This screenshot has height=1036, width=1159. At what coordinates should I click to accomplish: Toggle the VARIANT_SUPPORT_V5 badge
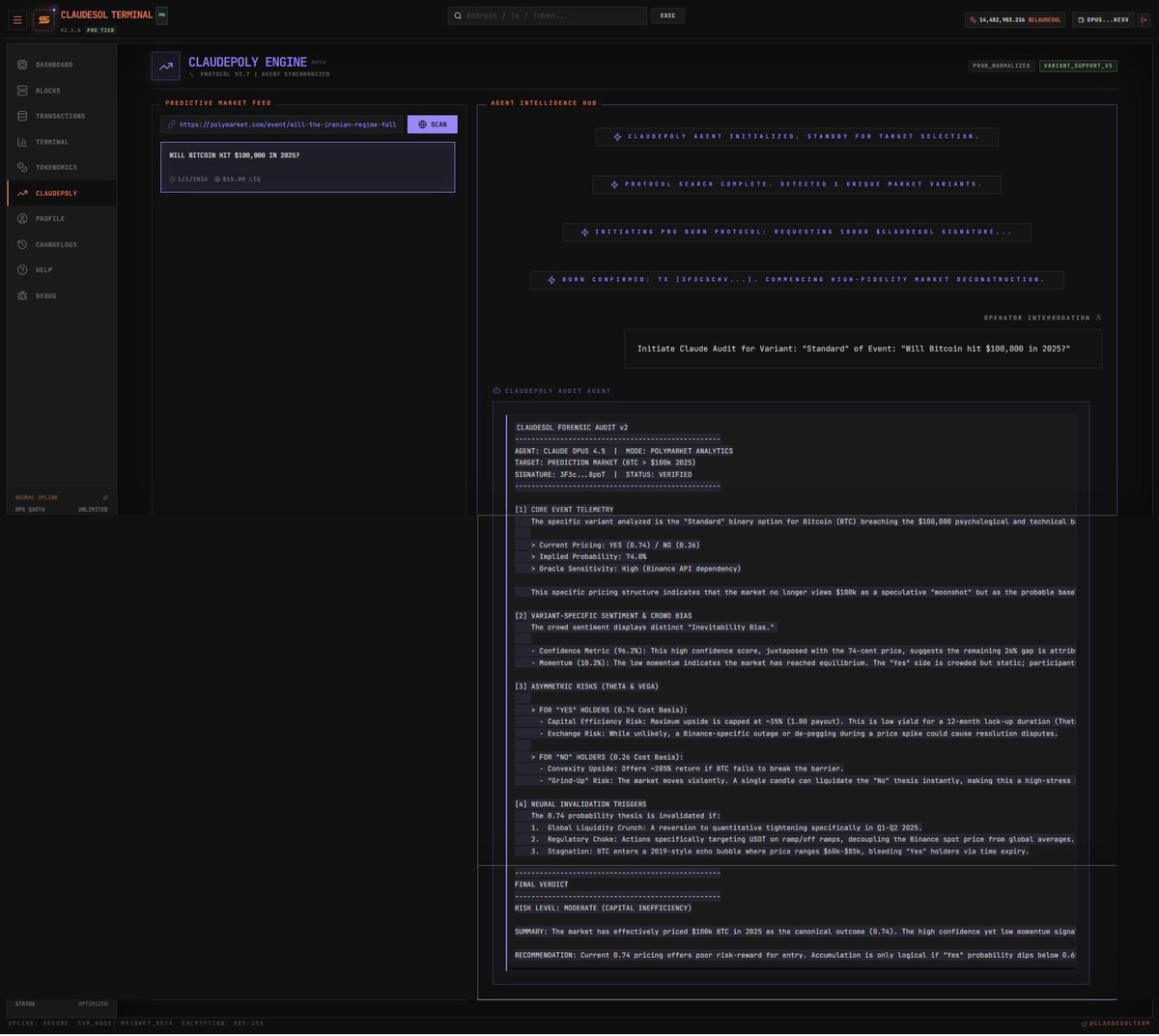click(1076, 66)
